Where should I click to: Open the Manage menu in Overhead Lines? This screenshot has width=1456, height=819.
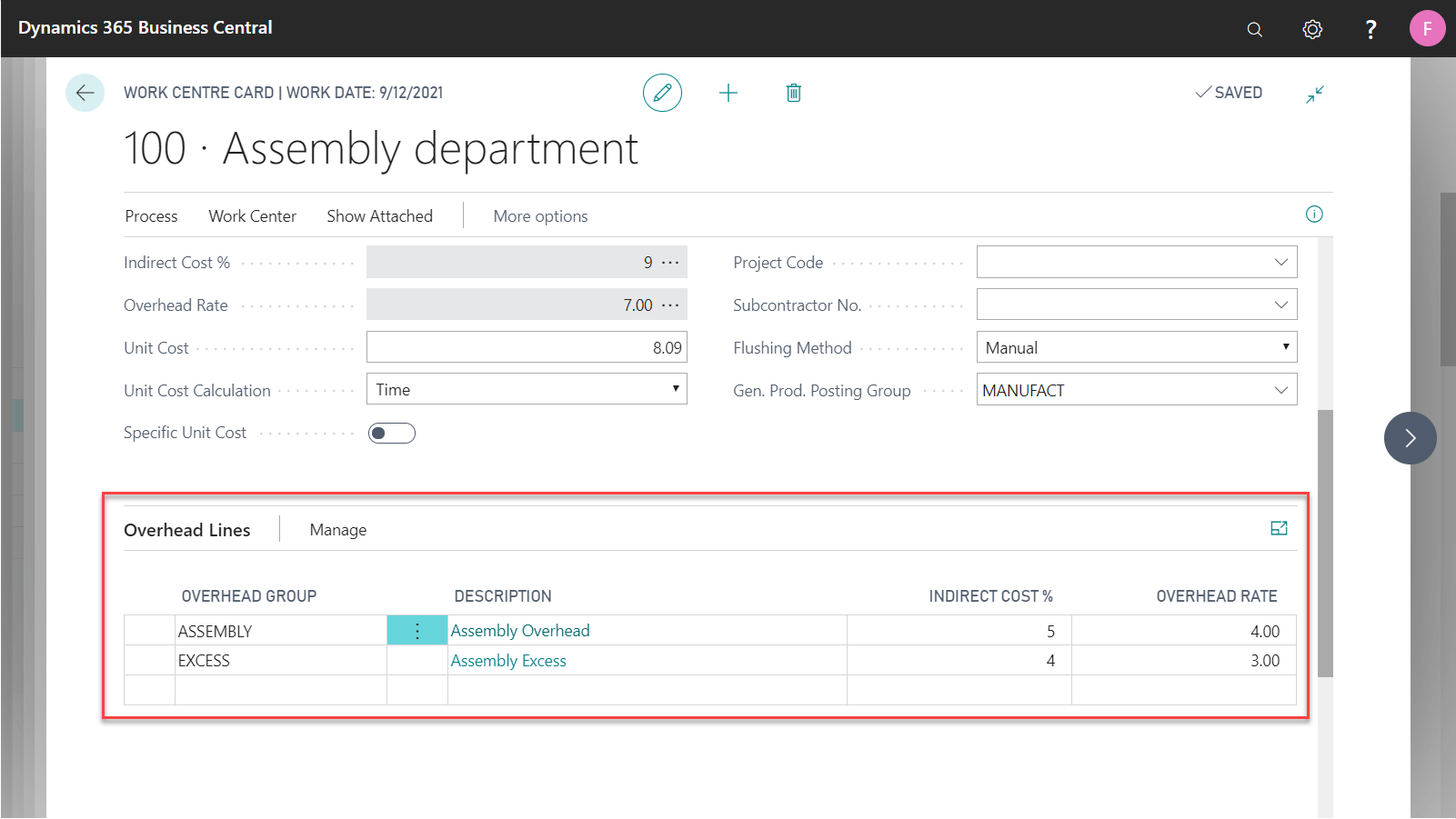(x=338, y=530)
